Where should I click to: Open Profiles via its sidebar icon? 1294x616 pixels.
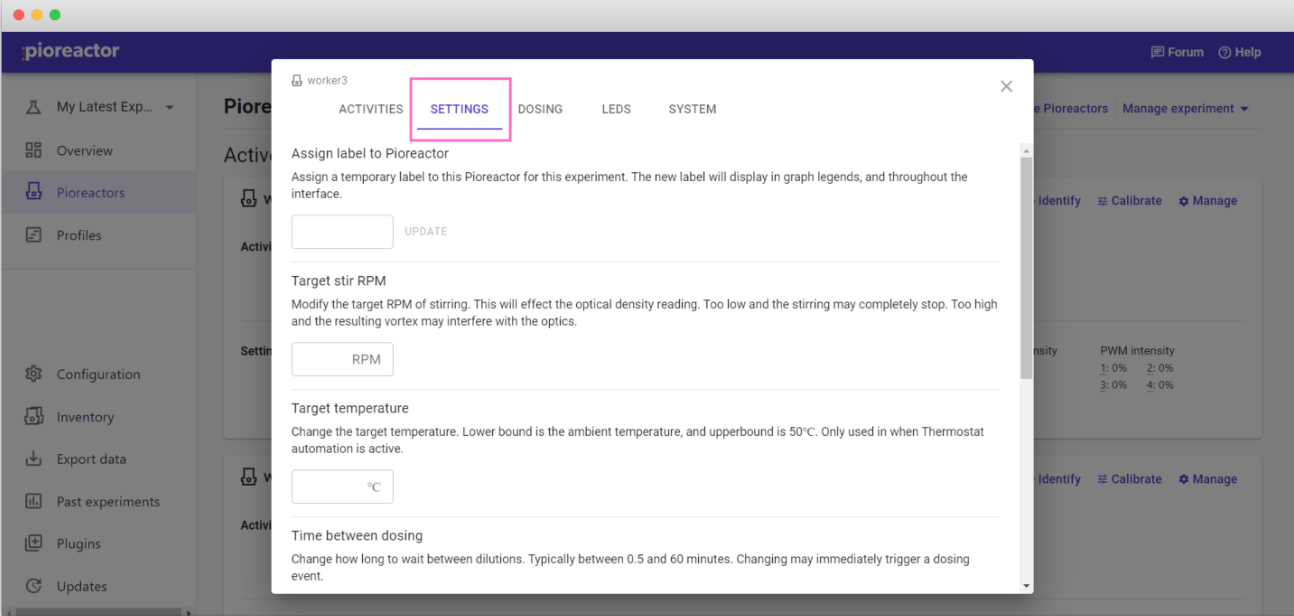point(34,235)
